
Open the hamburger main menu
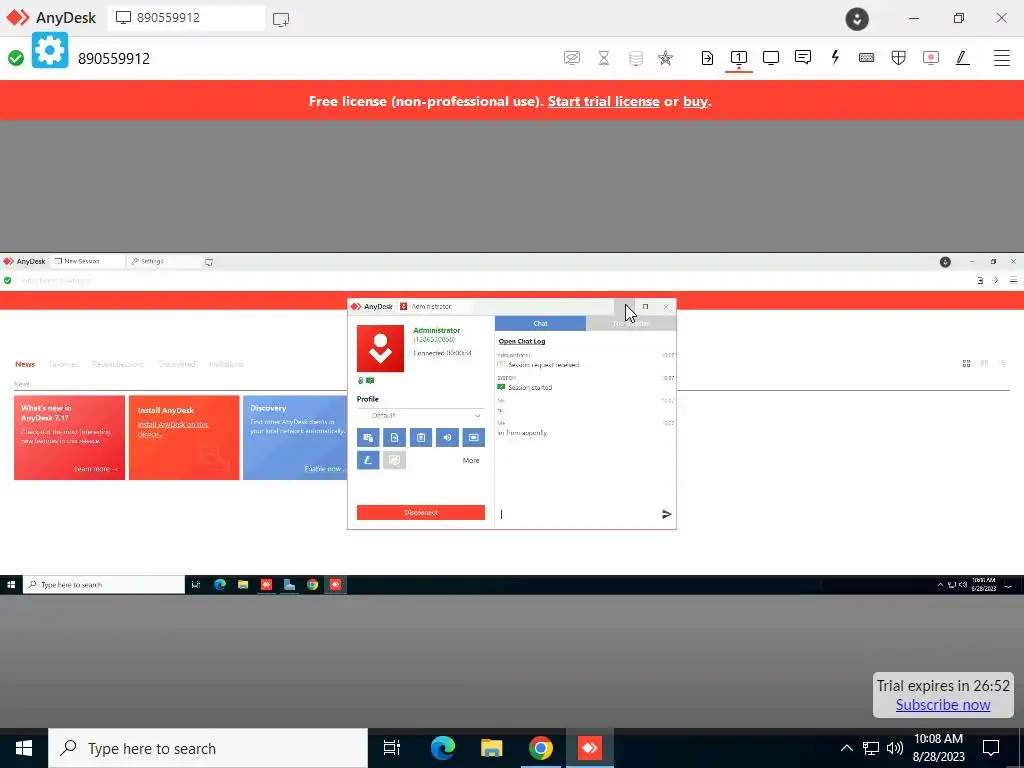tap(1002, 58)
